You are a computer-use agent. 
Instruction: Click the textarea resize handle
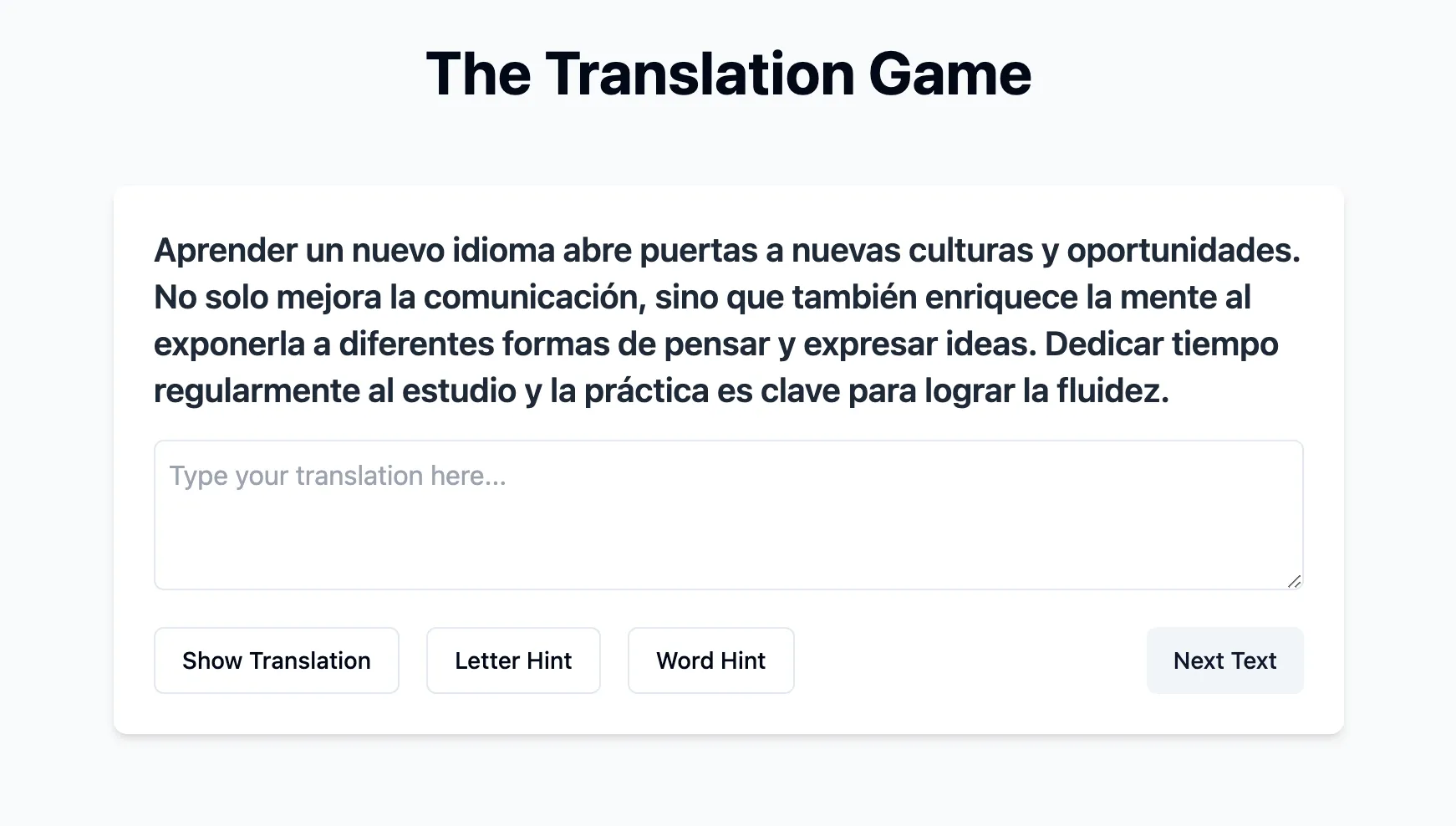[x=1294, y=581]
